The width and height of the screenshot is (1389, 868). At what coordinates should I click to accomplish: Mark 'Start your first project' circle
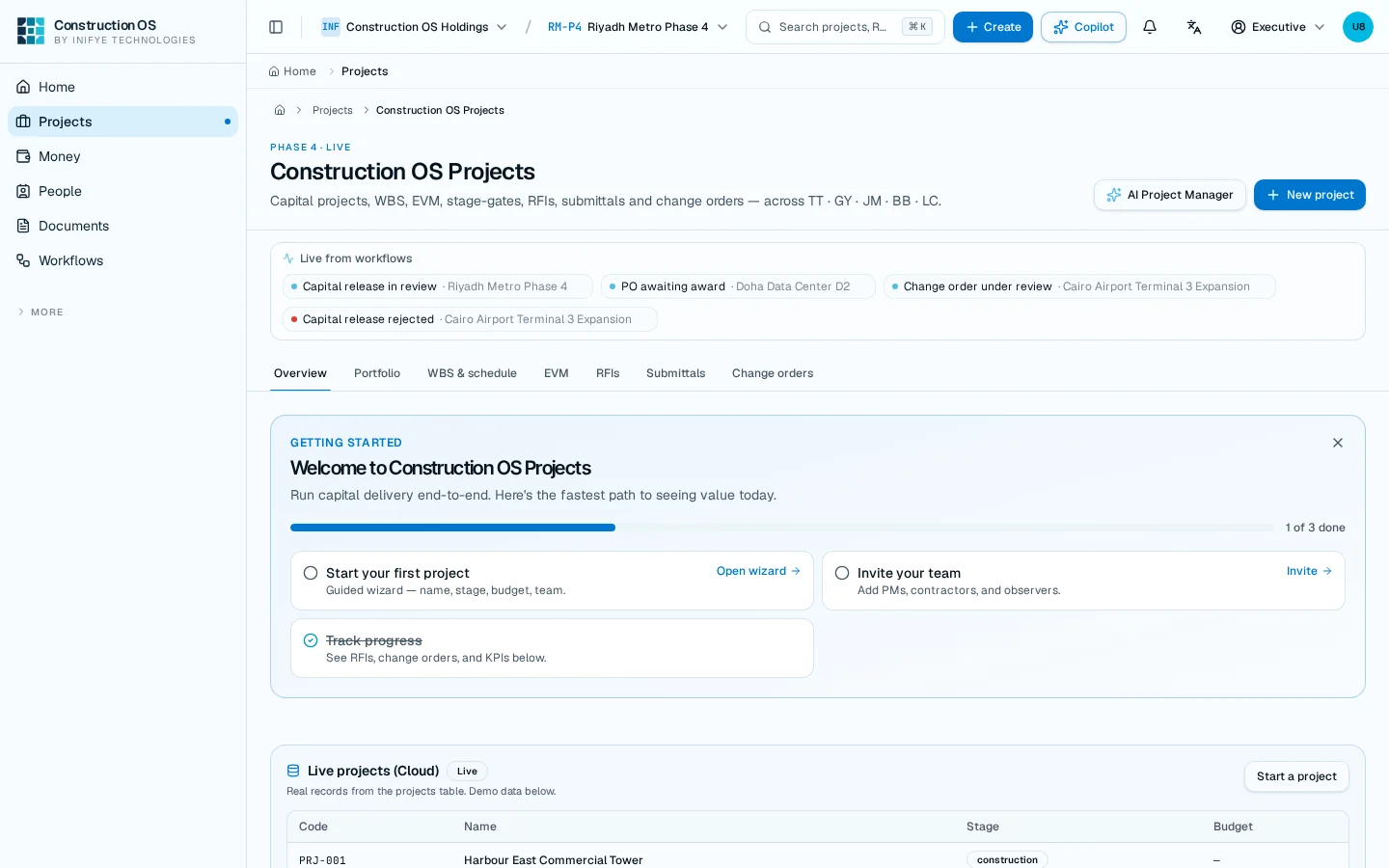click(311, 573)
